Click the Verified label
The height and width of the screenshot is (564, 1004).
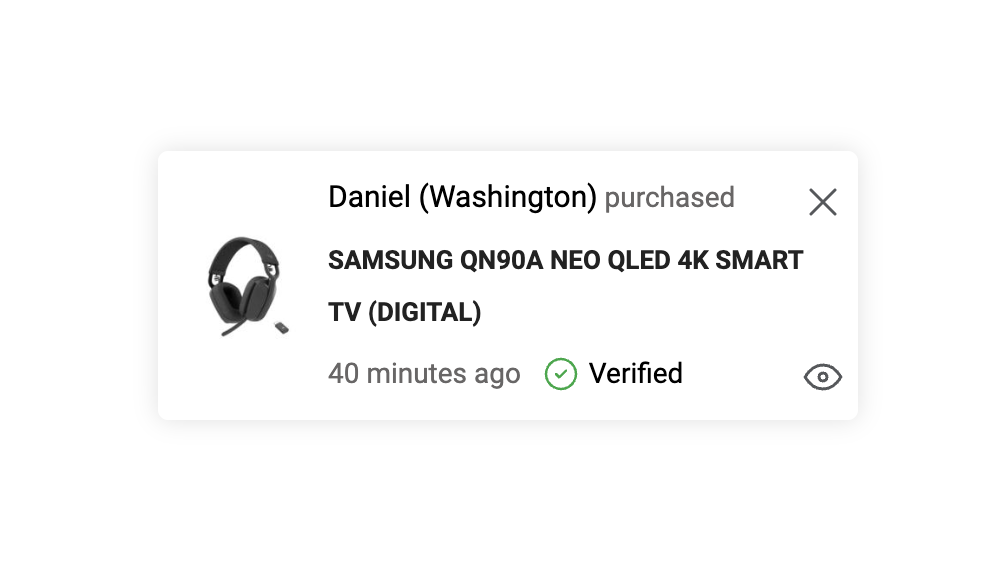635,374
